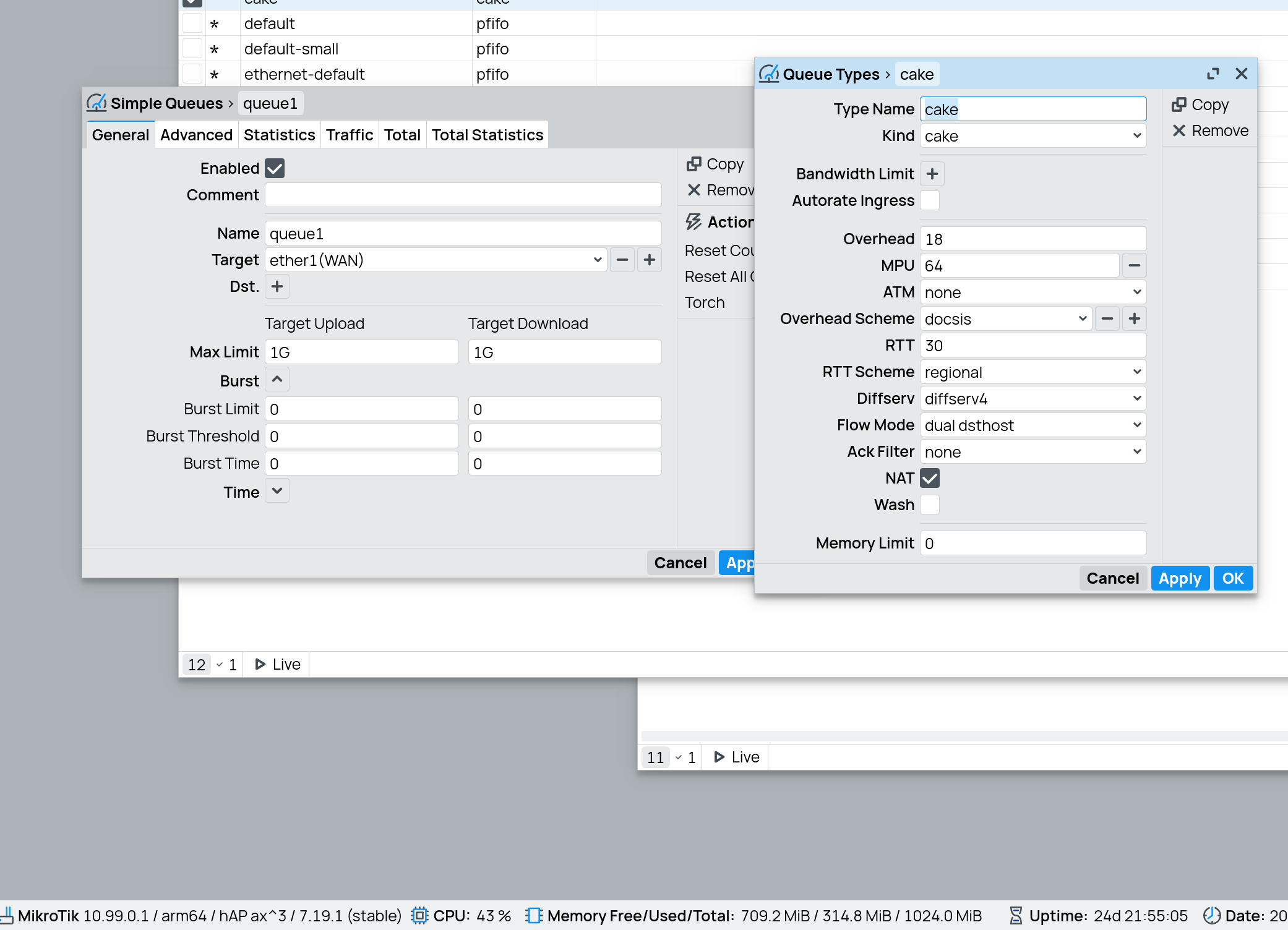This screenshot has height=930, width=1288.
Task: Add a Bandwidth Limit value
Action: point(932,174)
